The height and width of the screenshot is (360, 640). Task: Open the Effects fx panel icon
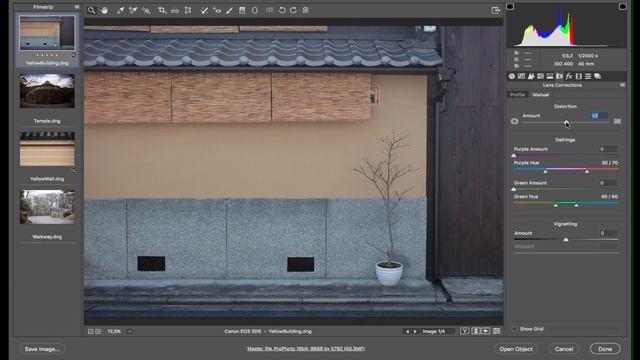569,76
